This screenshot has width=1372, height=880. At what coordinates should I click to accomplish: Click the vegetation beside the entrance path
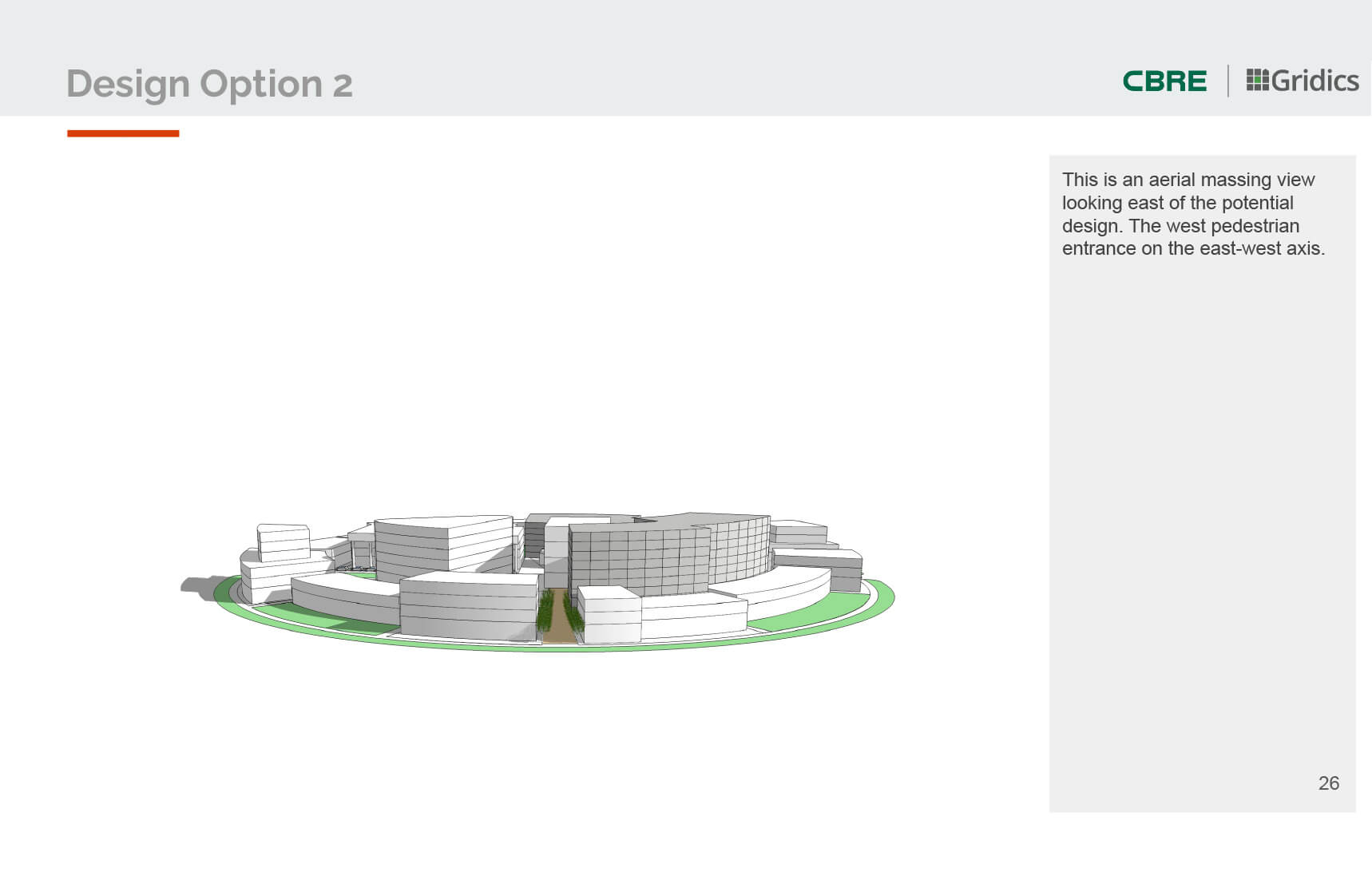click(545, 611)
